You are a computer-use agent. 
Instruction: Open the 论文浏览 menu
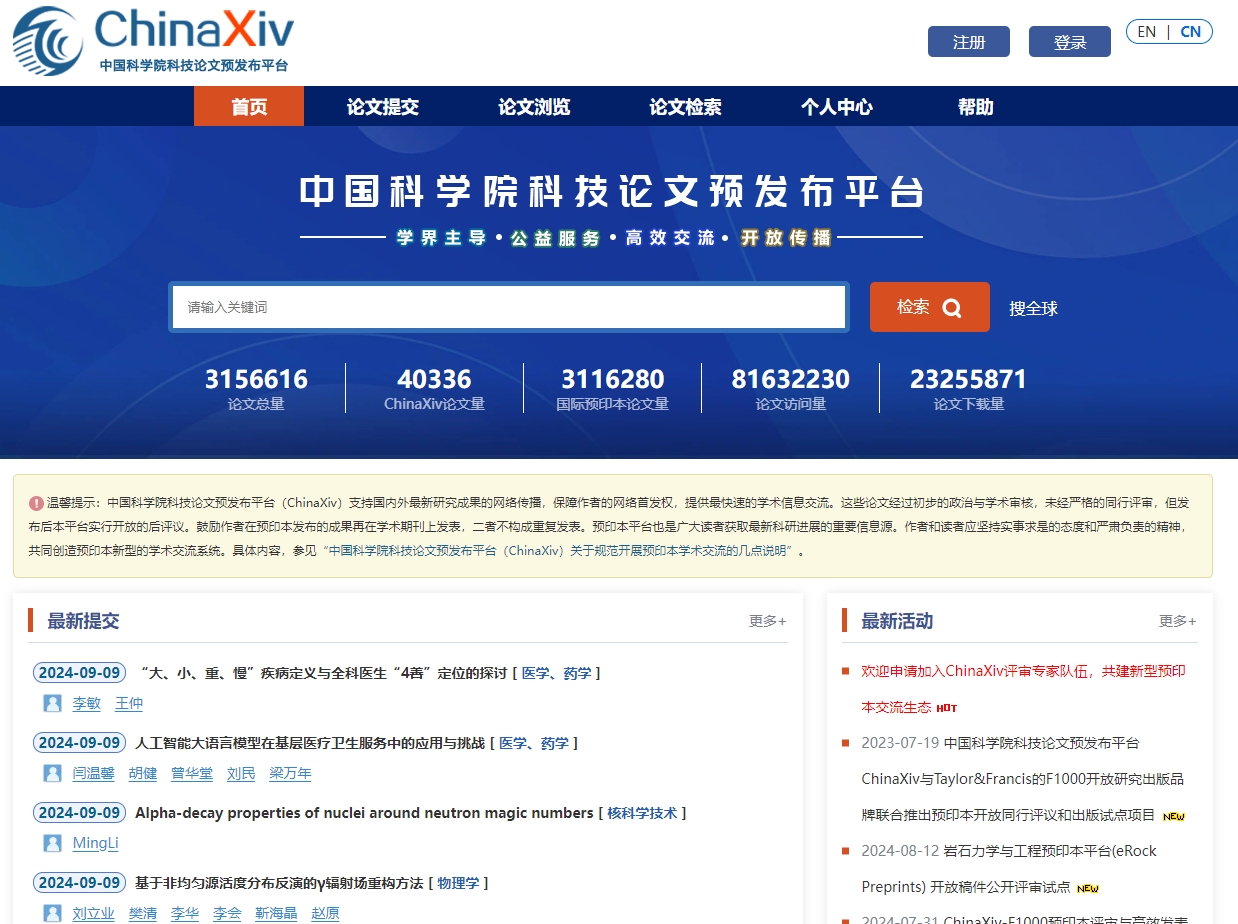534,107
